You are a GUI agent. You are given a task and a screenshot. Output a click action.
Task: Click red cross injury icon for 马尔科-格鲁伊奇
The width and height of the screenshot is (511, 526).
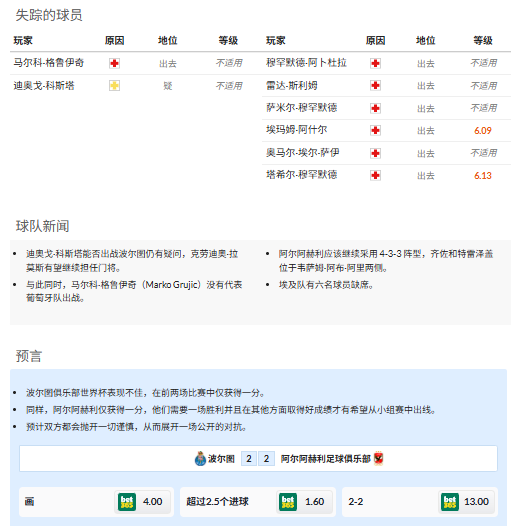pyautogui.click(x=114, y=63)
